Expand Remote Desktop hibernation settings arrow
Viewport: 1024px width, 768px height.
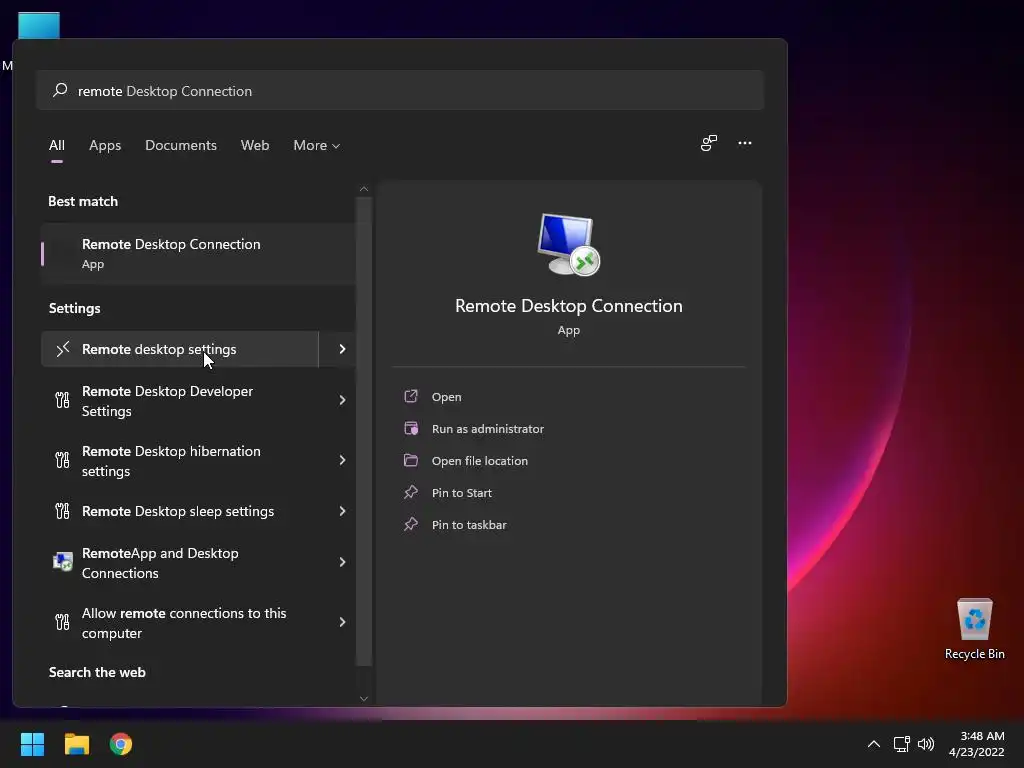click(342, 460)
